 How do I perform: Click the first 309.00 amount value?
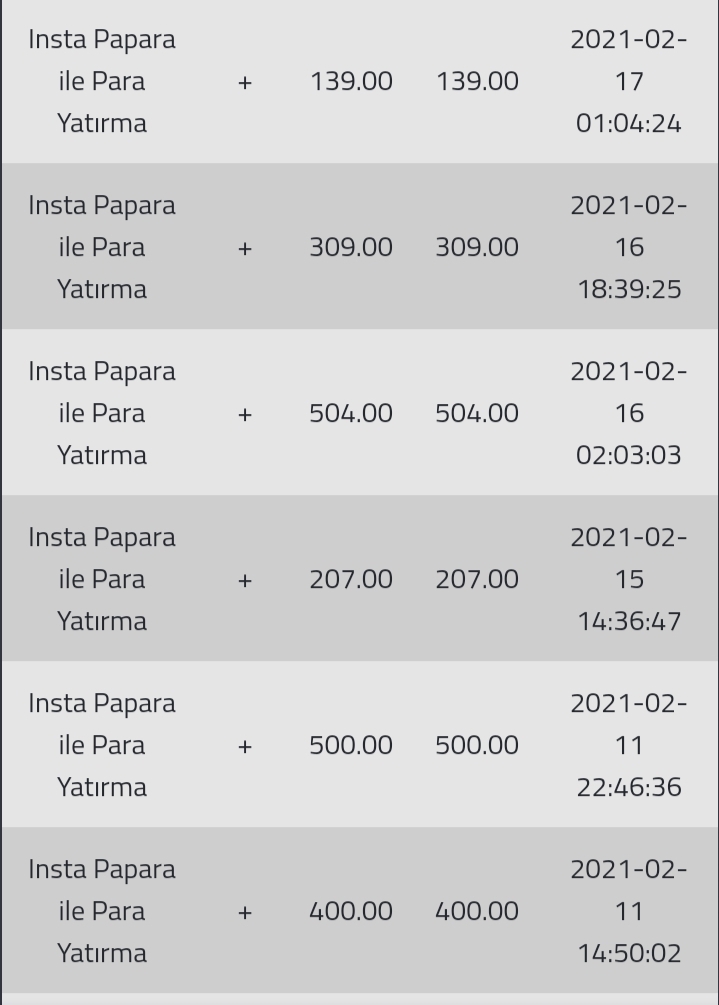[351, 247]
